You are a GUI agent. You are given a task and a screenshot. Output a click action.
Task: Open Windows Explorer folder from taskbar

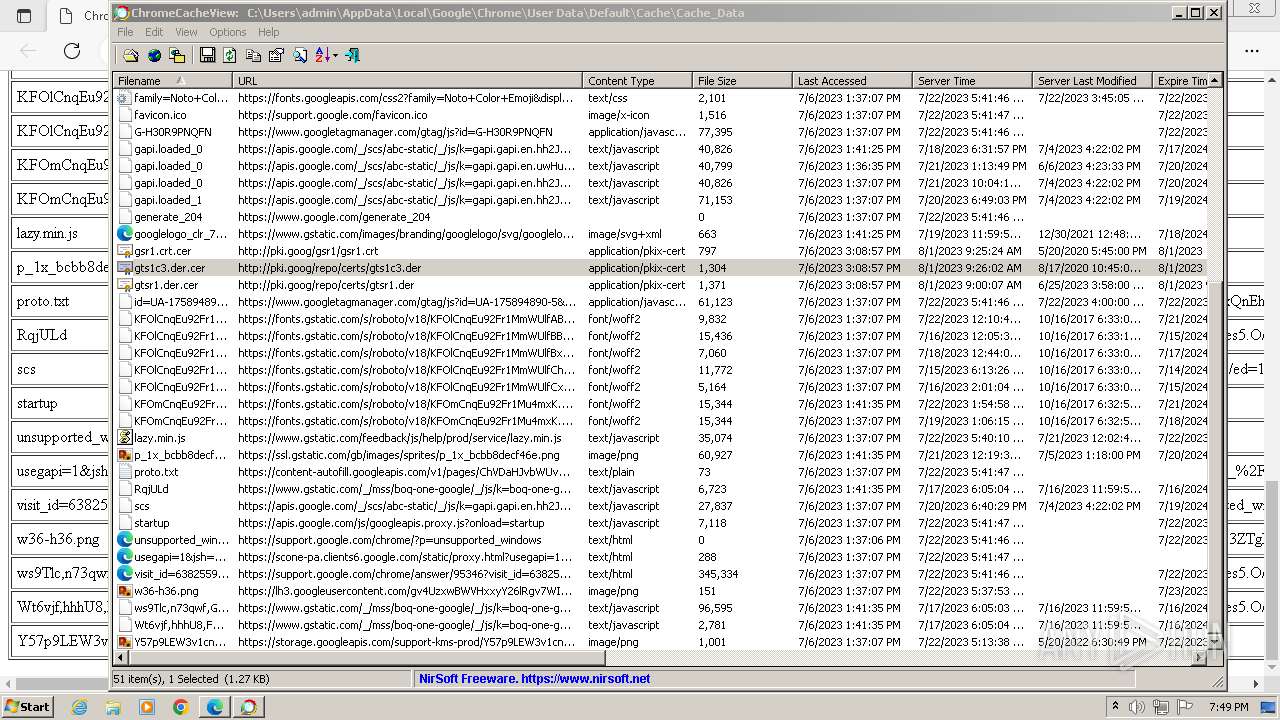113,707
